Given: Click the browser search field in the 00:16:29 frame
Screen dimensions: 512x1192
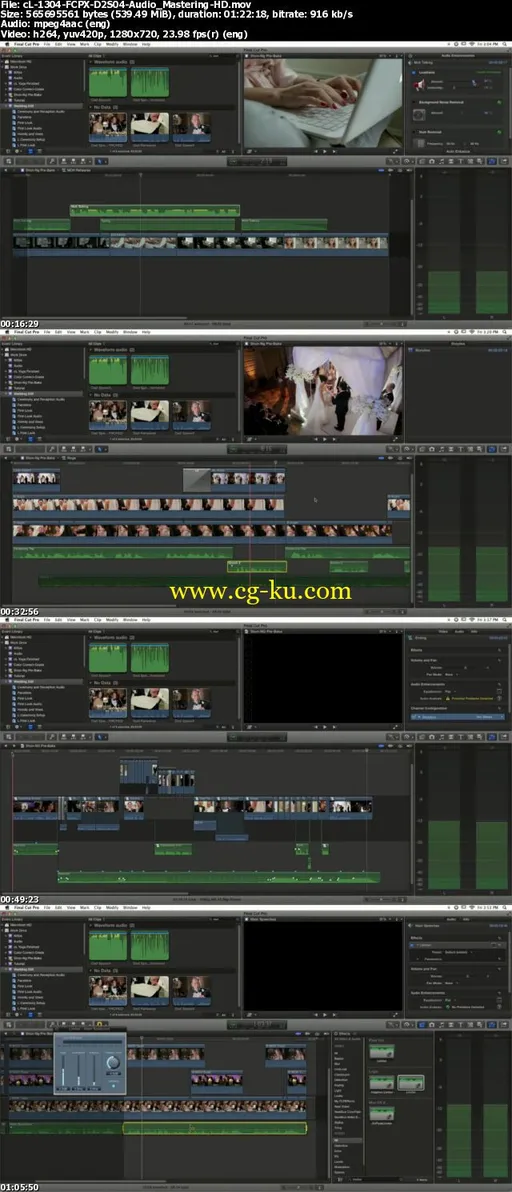Looking at the screenshot, I should pyautogui.click(x=222, y=56).
